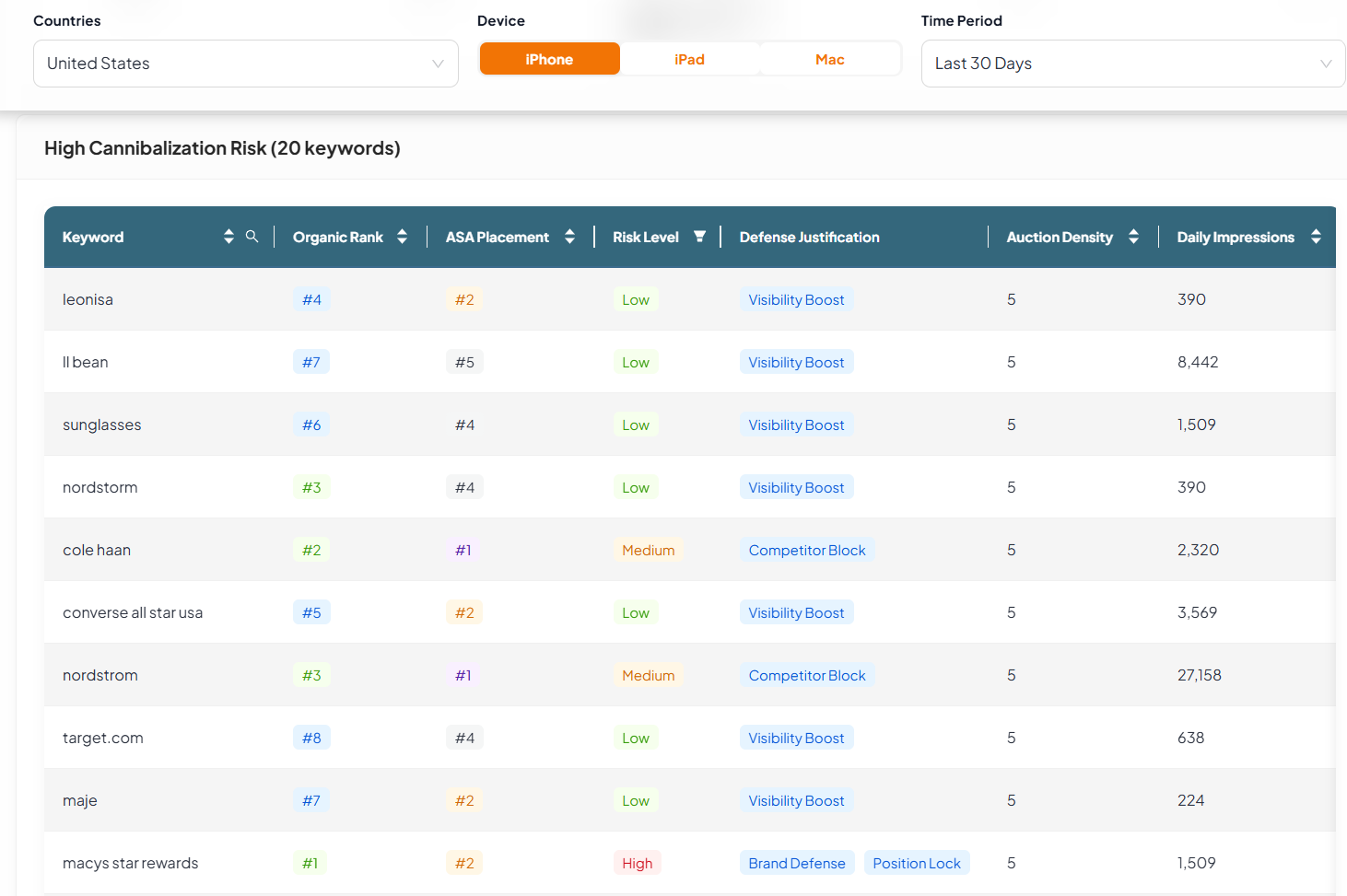Click Medium risk tag for nordstrom
1347x896 pixels.
tap(648, 675)
